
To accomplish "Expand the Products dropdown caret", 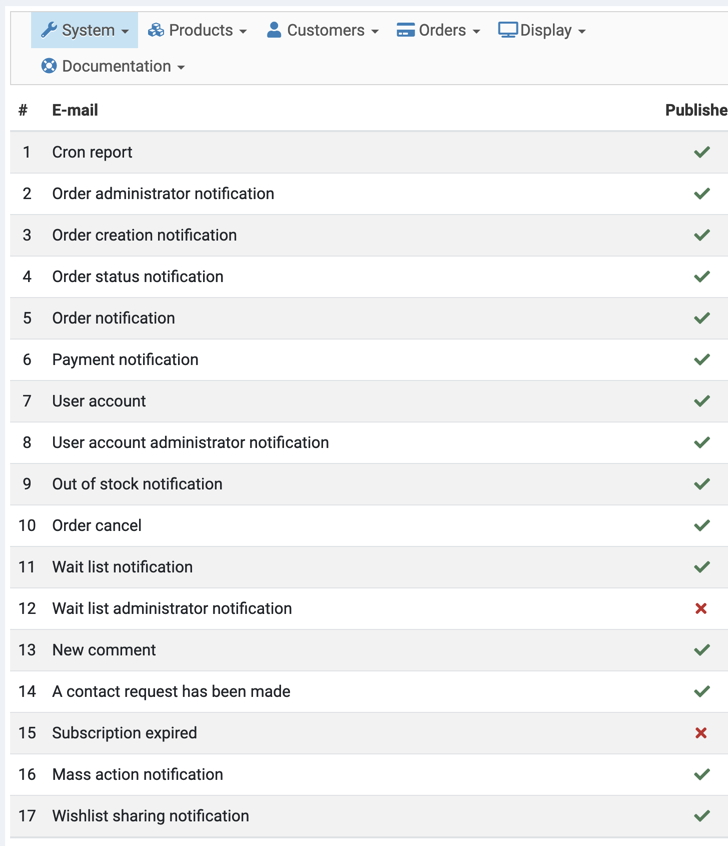I will pos(243,32).
